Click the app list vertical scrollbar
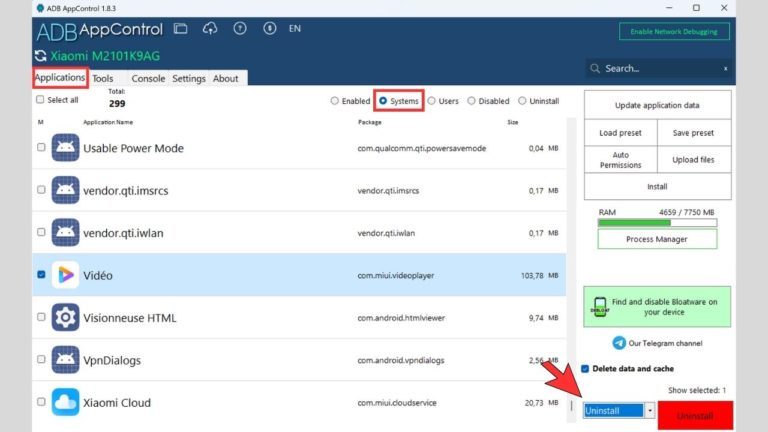Image resolution: width=768 pixels, height=432 pixels. [x=571, y=269]
